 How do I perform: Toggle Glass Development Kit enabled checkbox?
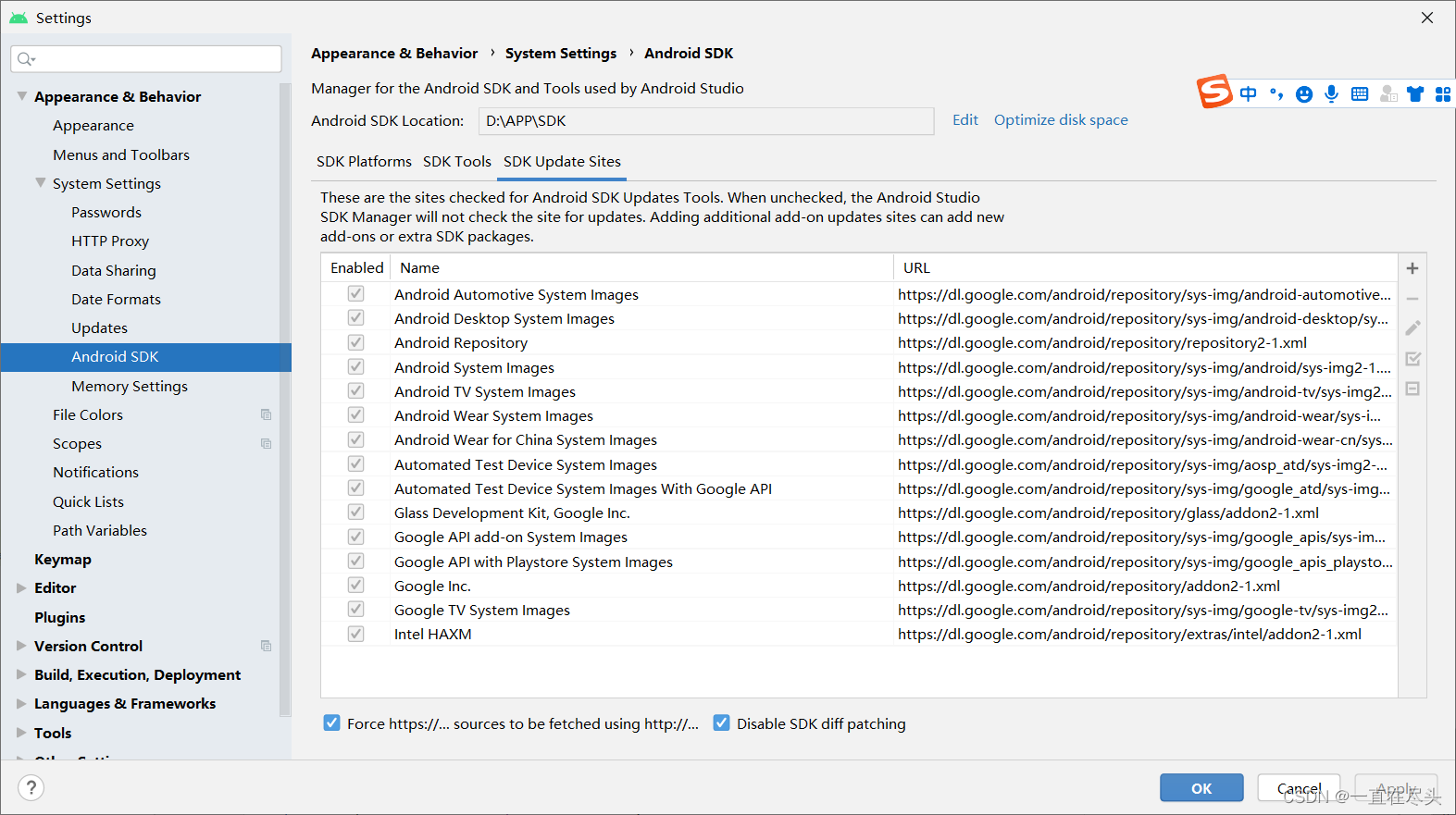[x=355, y=512]
